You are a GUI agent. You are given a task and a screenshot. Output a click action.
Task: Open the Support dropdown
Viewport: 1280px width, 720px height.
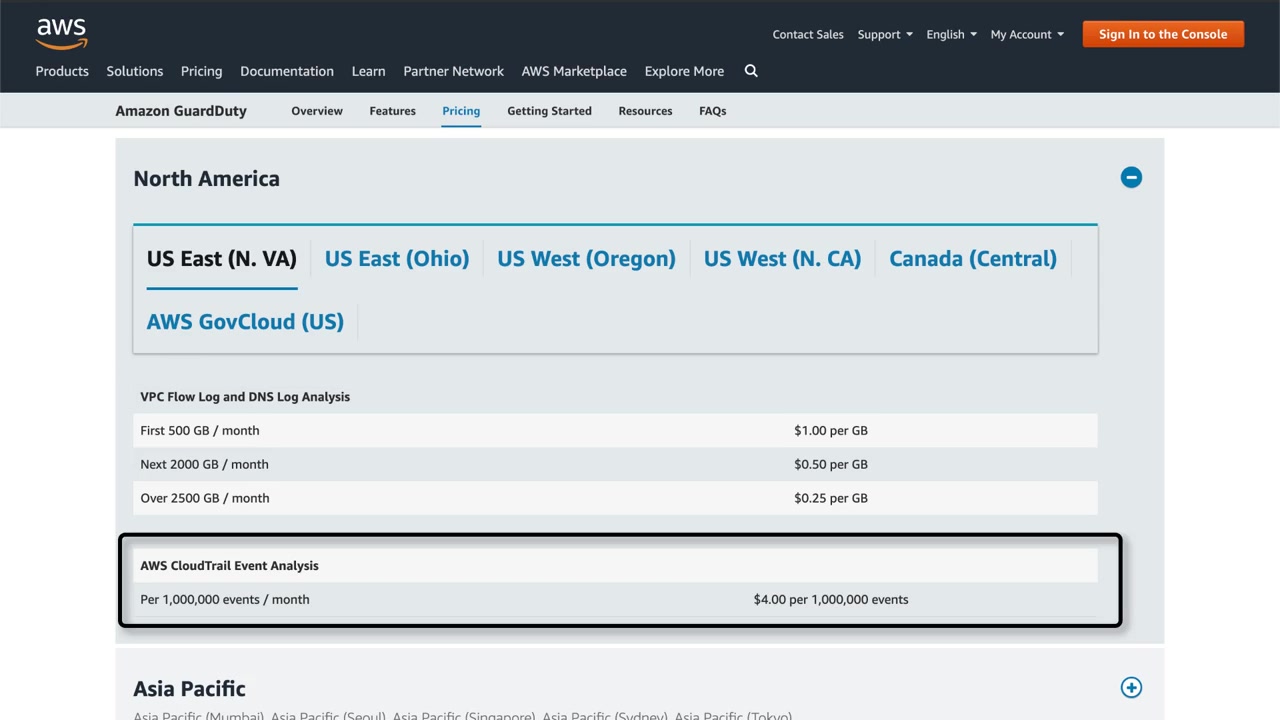pyautogui.click(x=885, y=34)
